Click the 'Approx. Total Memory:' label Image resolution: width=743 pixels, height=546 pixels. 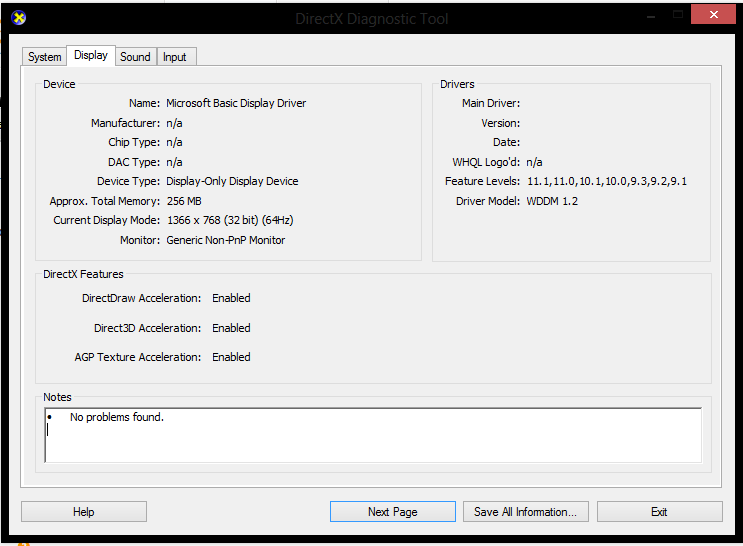(105, 201)
